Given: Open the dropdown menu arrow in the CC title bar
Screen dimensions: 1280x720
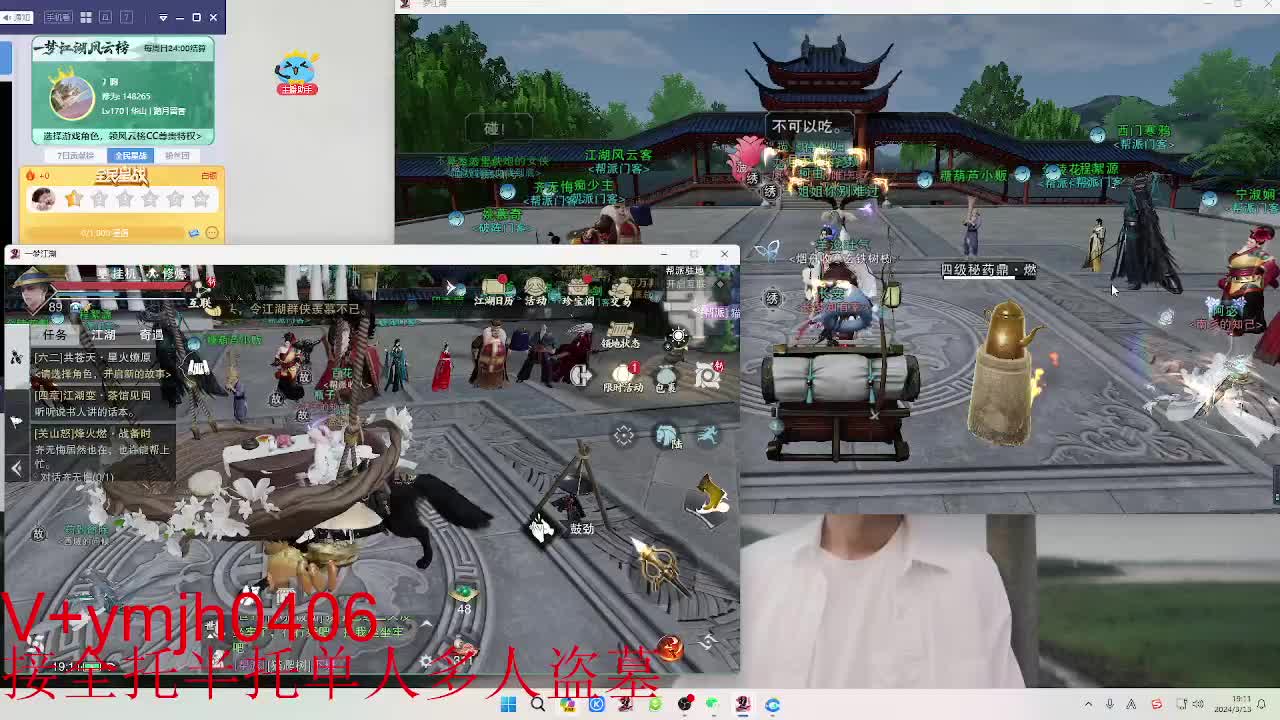Looking at the screenshot, I should click(x=162, y=17).
